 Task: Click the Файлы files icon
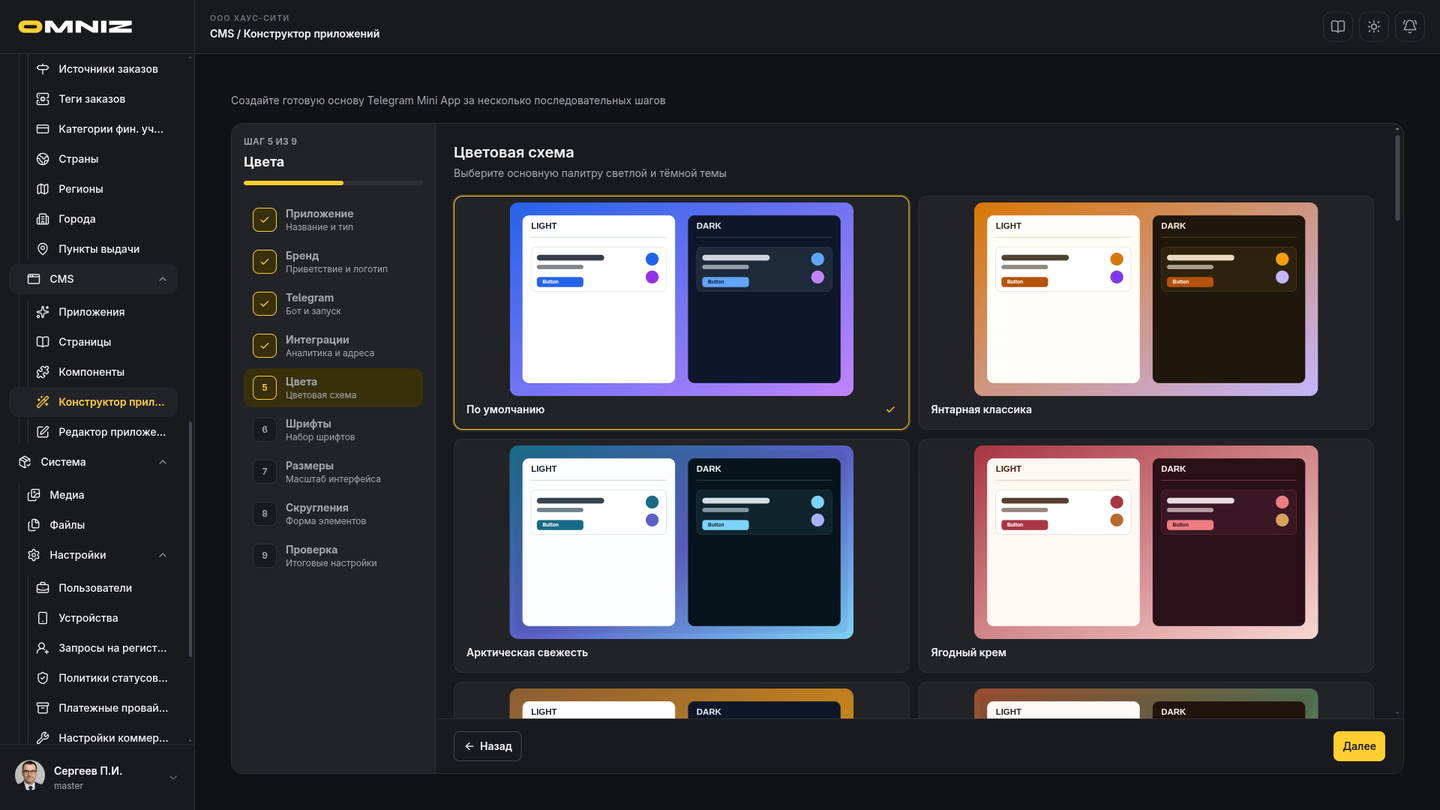[34, 525]
